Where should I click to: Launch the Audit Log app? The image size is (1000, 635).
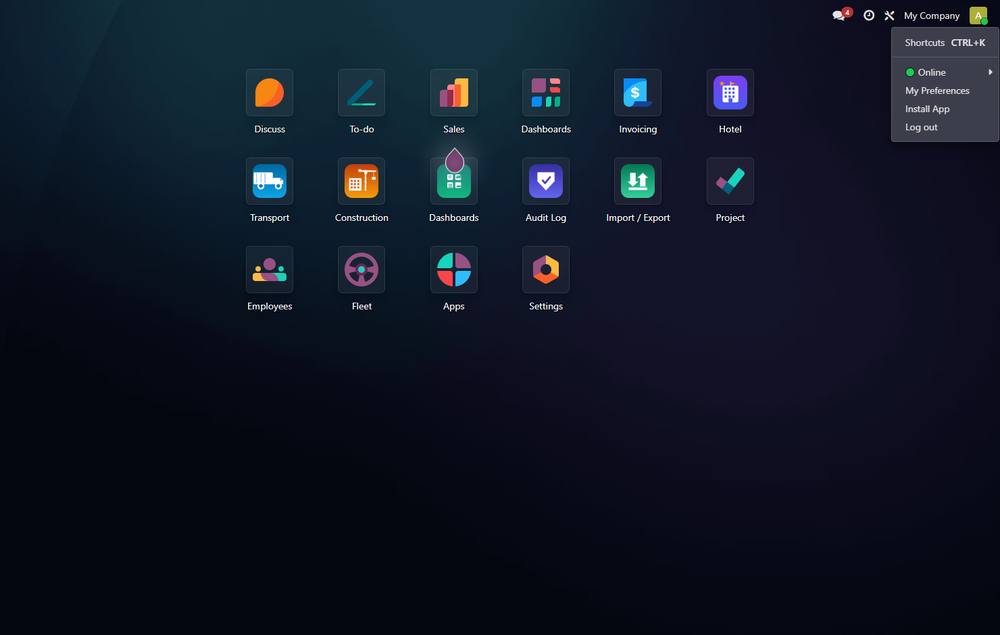click(x=546, y=182)
